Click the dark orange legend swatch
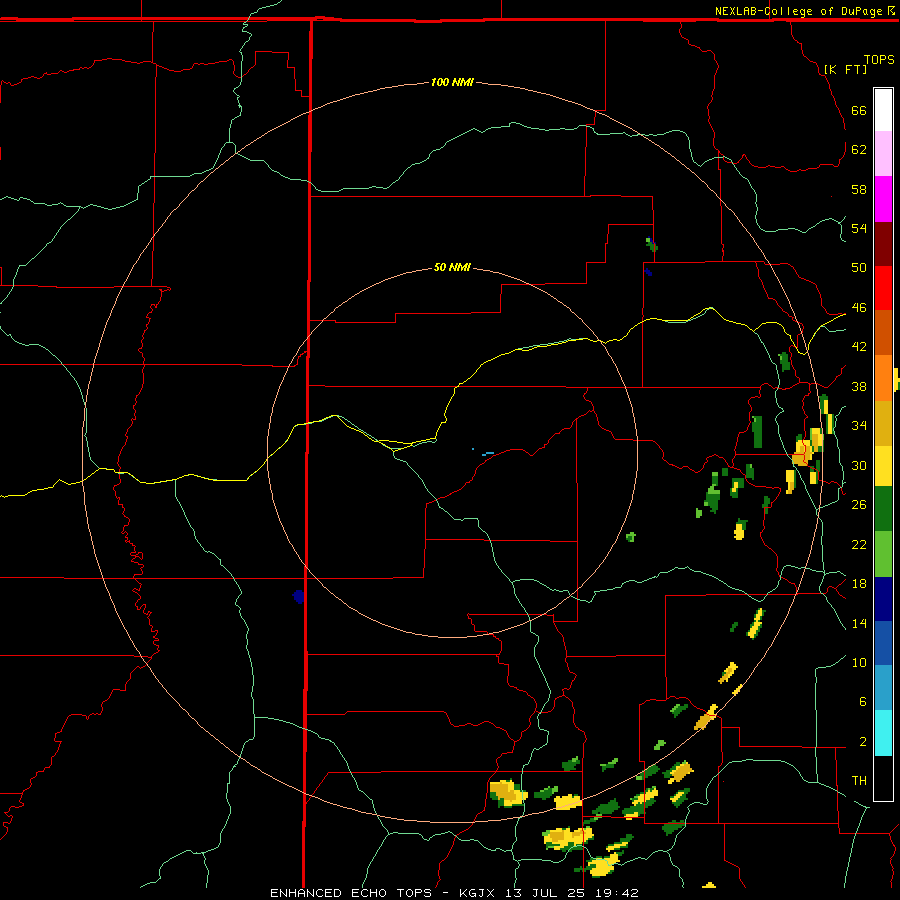The height and width of the screenshot is (900, 900). [x=883, y=333]
